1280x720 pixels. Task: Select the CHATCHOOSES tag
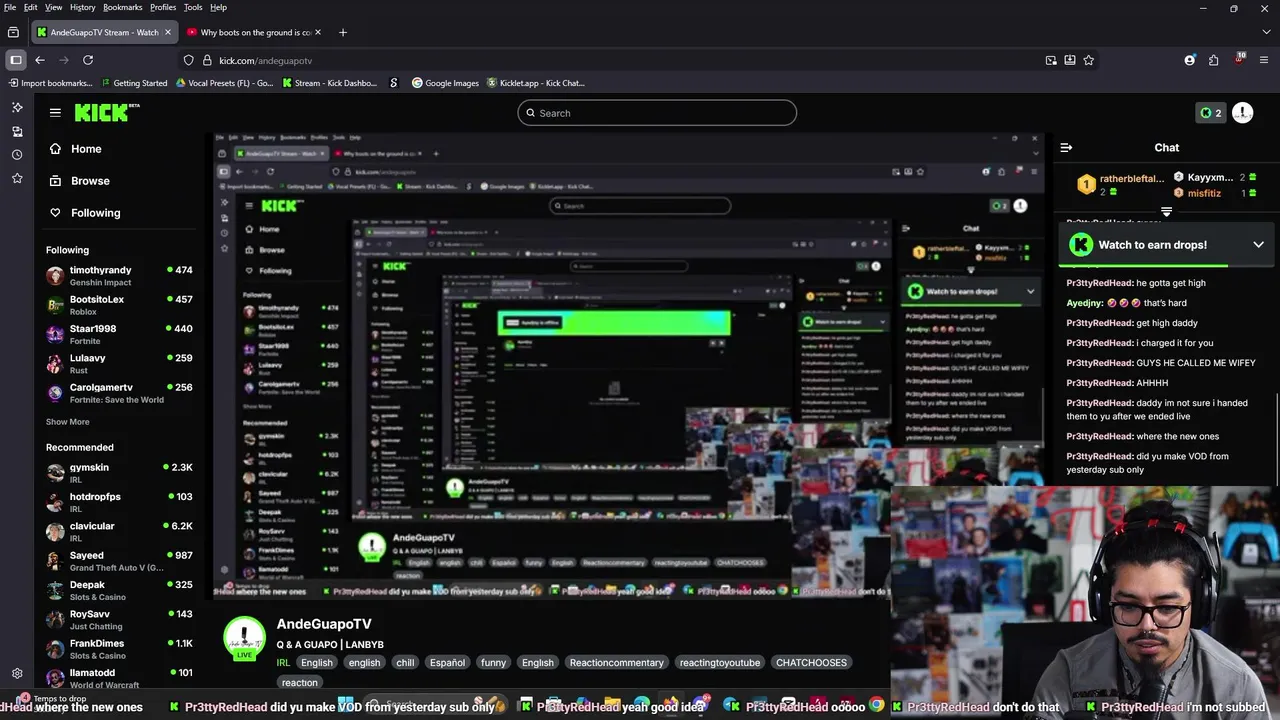pos(811,663)
